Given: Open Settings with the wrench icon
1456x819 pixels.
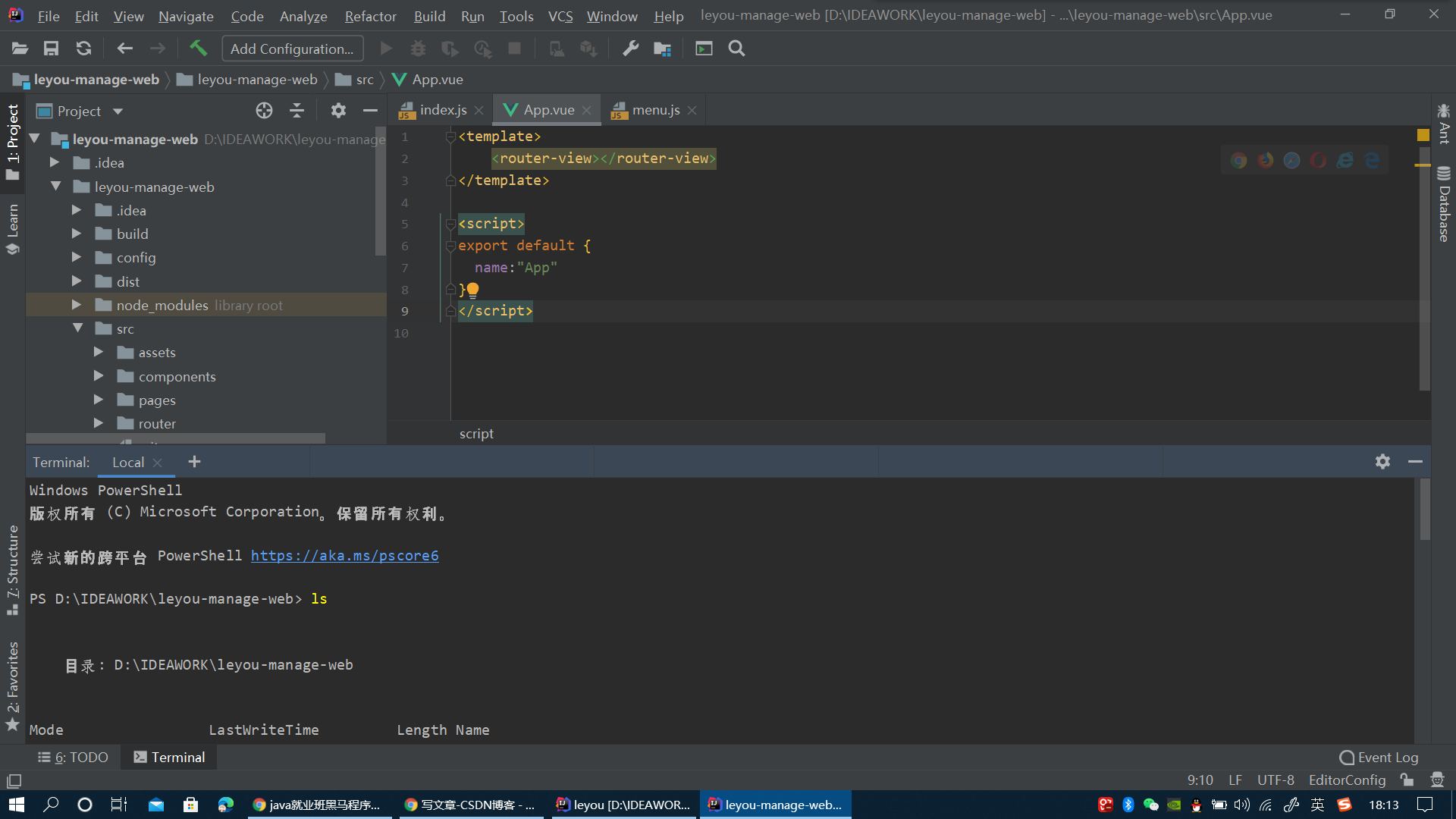Looking at the screenshot, I should [x=630, y=49].
